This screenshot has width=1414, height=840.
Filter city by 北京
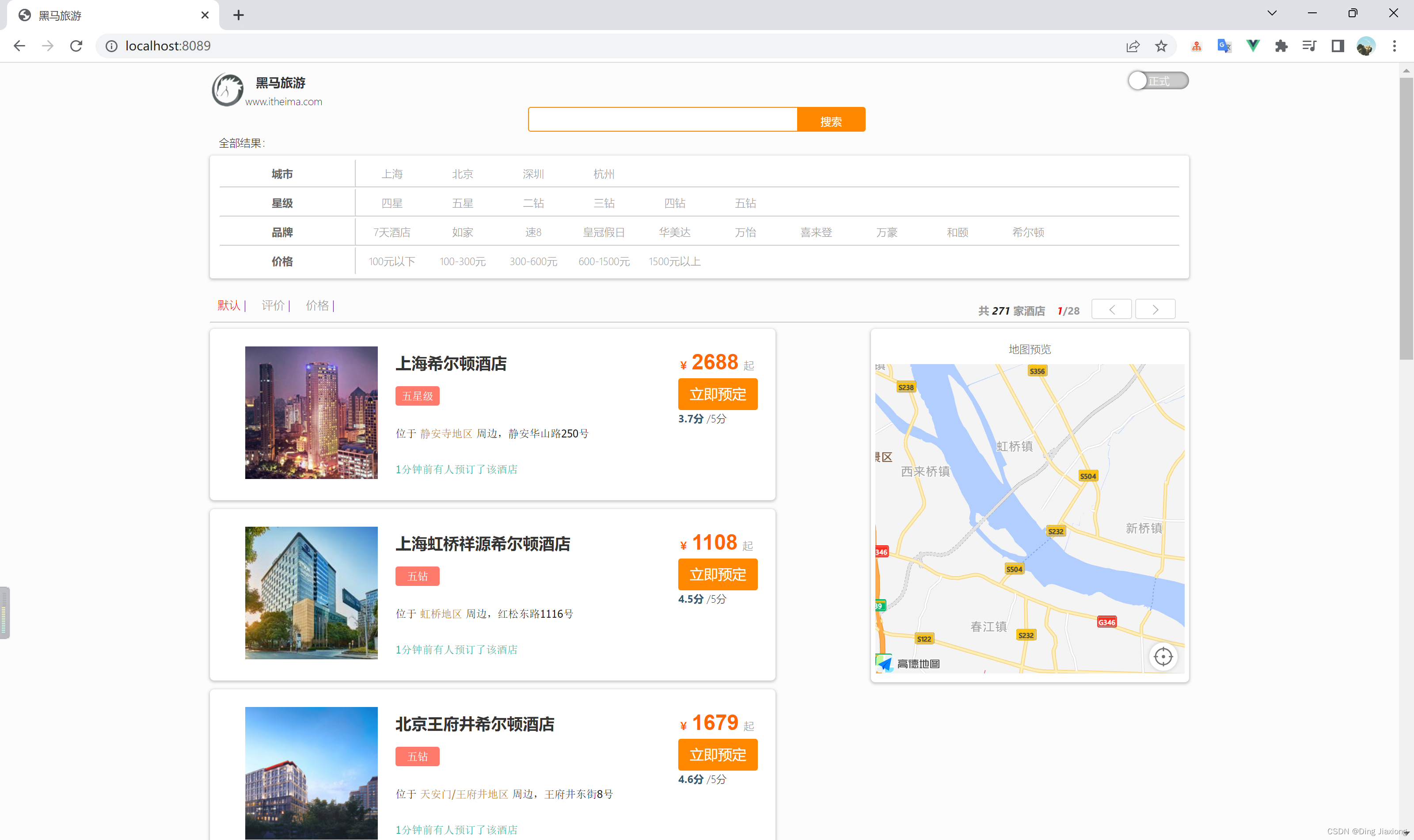tap(463, 174)
